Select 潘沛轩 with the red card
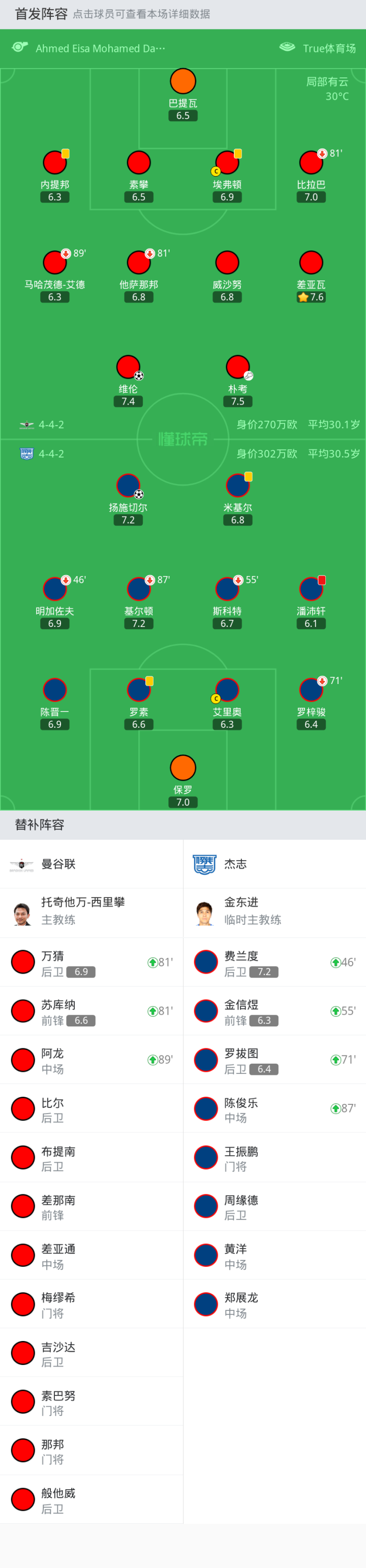 (x=311, y=589)
